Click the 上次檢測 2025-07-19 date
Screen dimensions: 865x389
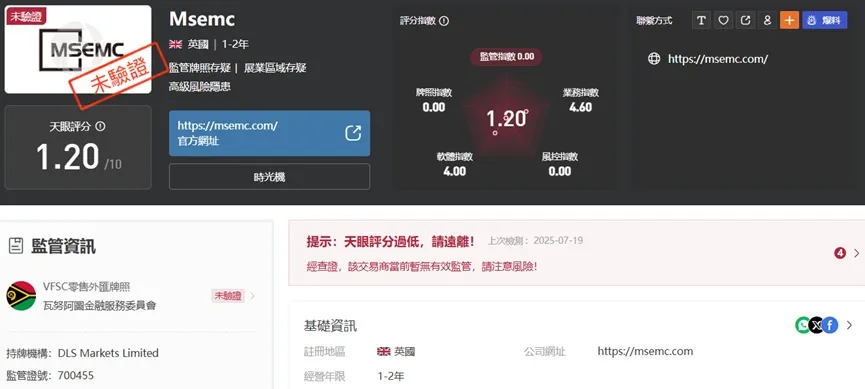535,241
